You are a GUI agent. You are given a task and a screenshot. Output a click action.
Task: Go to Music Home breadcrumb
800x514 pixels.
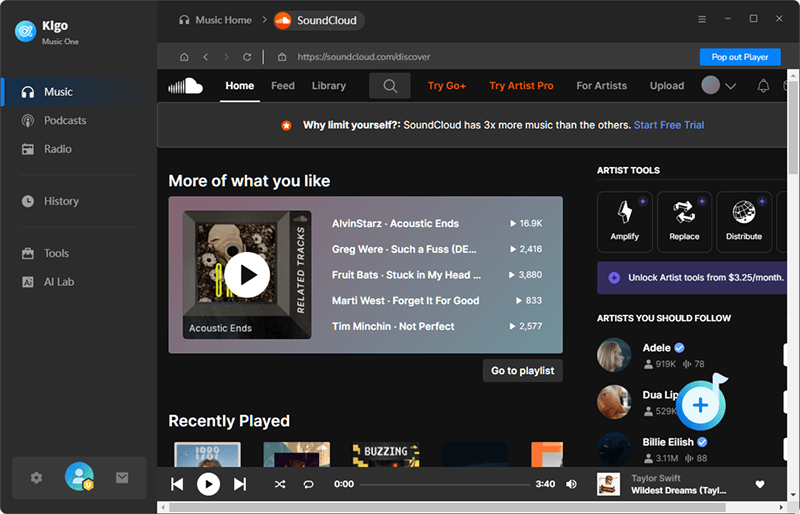pos(215,20)
